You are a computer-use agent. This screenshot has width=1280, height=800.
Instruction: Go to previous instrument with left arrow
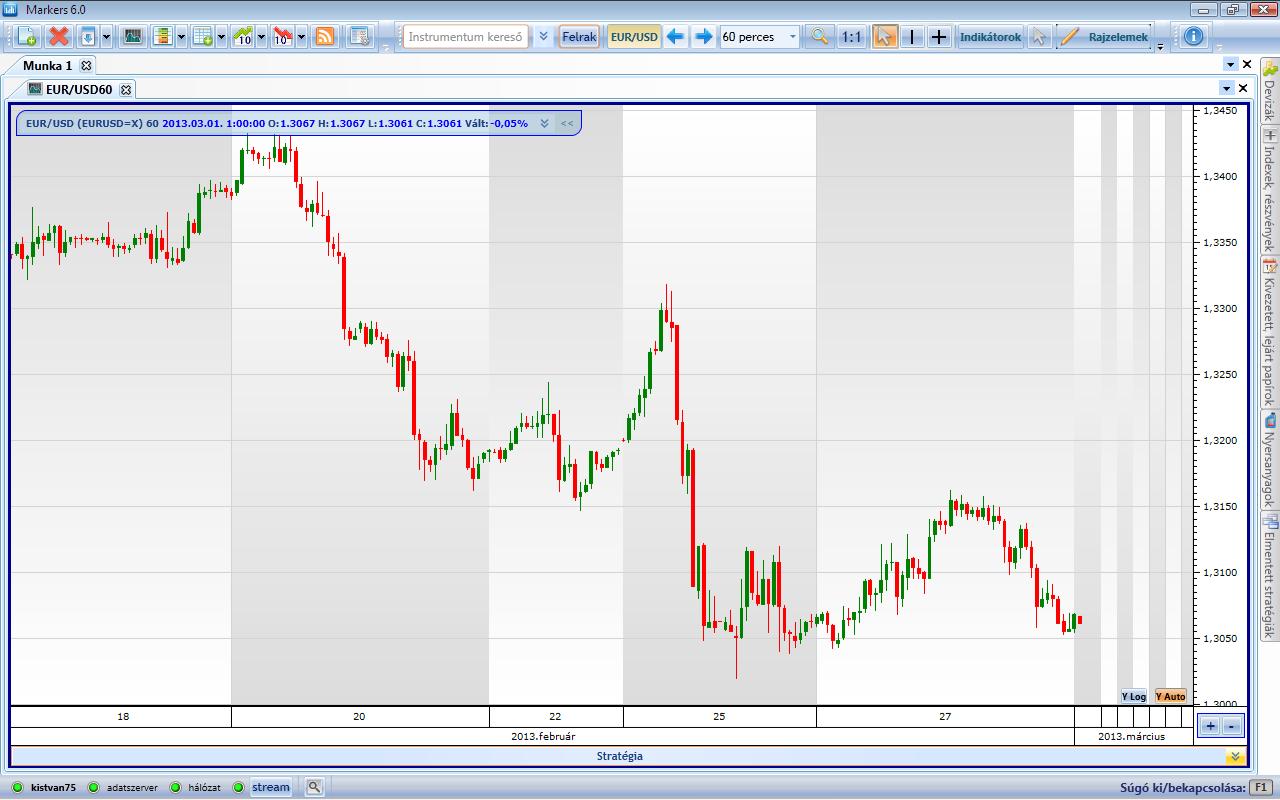pyautogui.click(x=676, y=37)
